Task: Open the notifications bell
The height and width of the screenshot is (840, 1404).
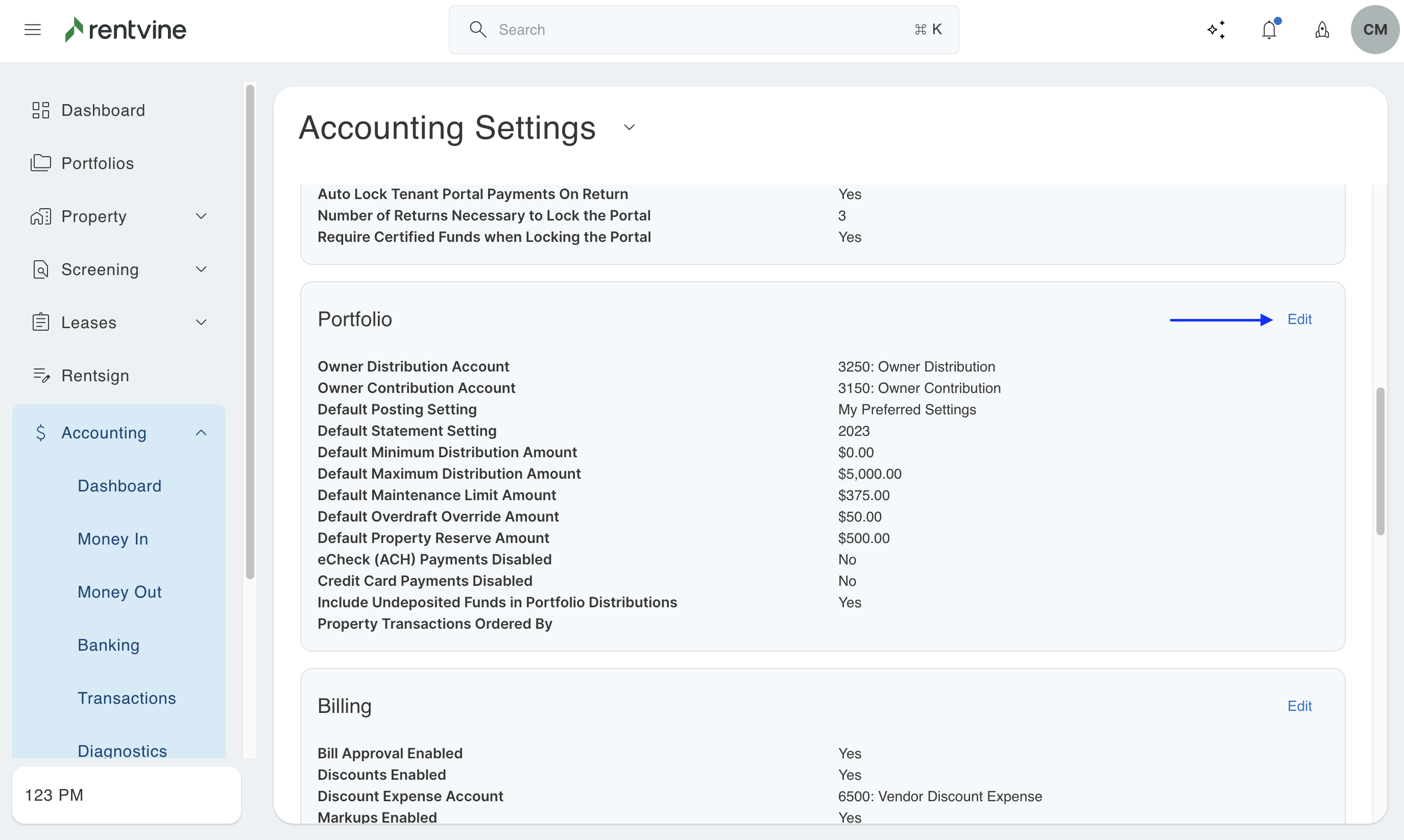Action: pyautogui.click(x=1269, y=30)
